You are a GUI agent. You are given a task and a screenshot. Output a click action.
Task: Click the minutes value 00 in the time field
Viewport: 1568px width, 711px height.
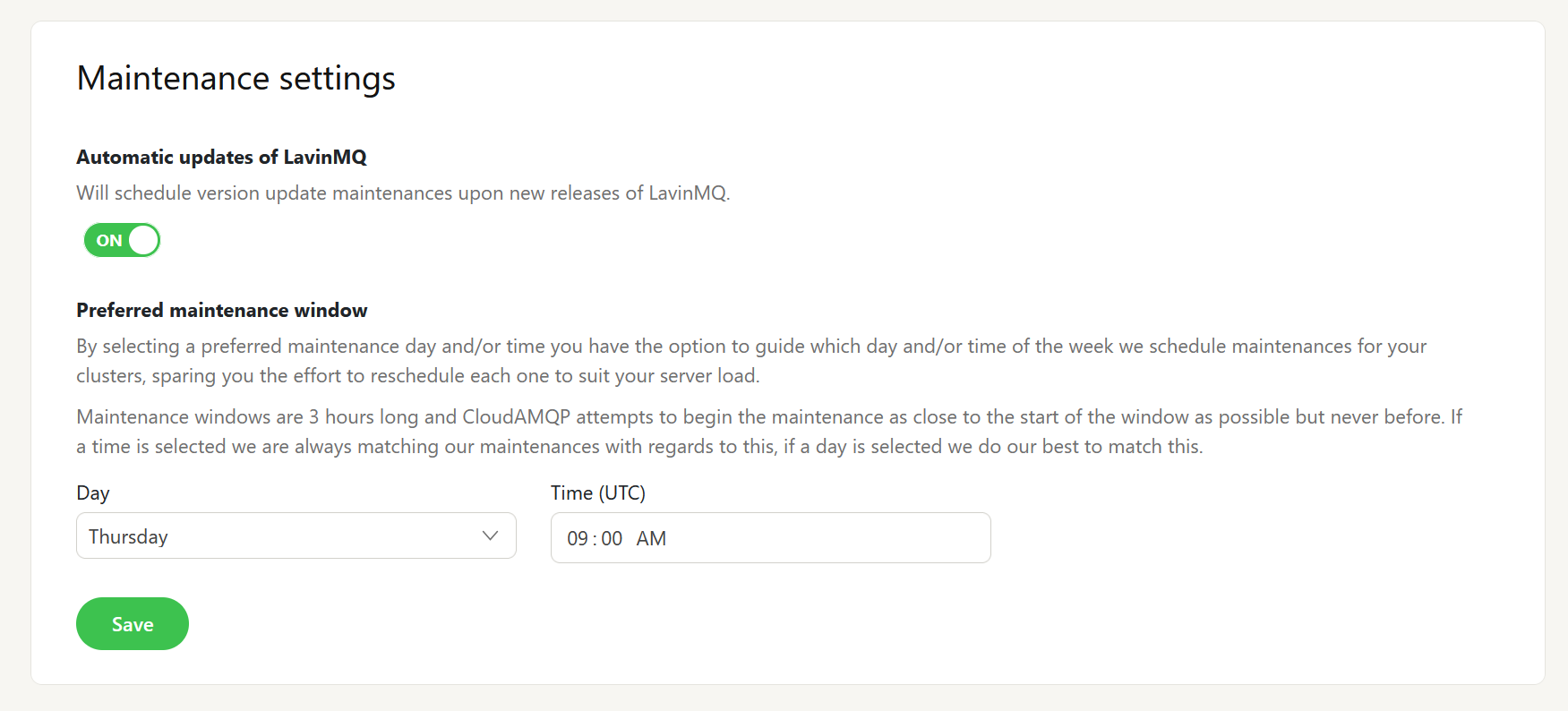click(x=613, y=538)
